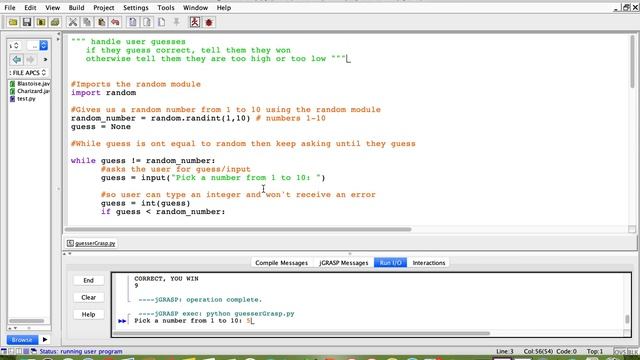Clear the Run I/O output
The image size is (640, 360).
[x=89, y=297]
